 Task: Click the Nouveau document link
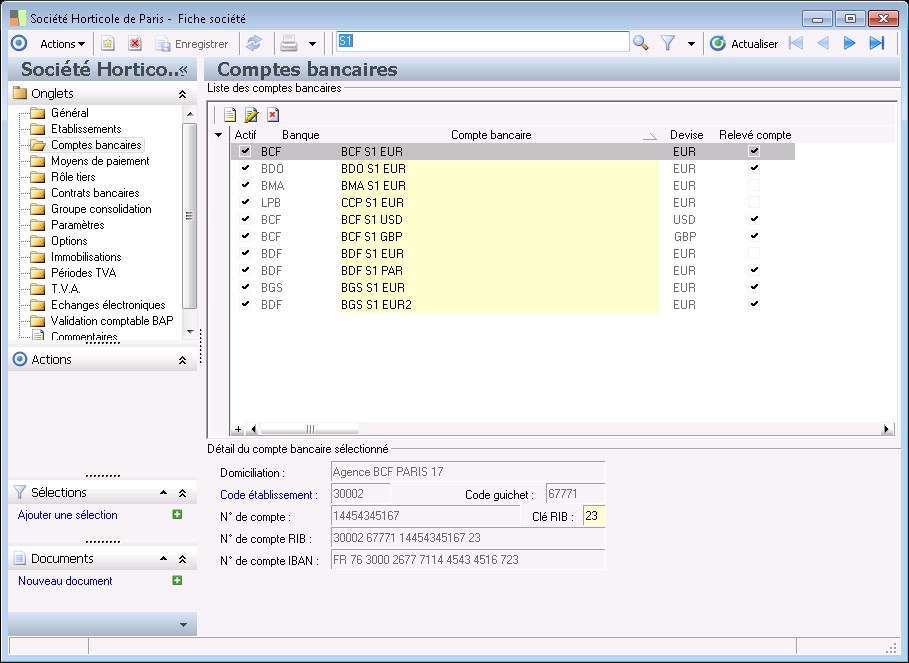pyautogui.click(x=65, y=581)
